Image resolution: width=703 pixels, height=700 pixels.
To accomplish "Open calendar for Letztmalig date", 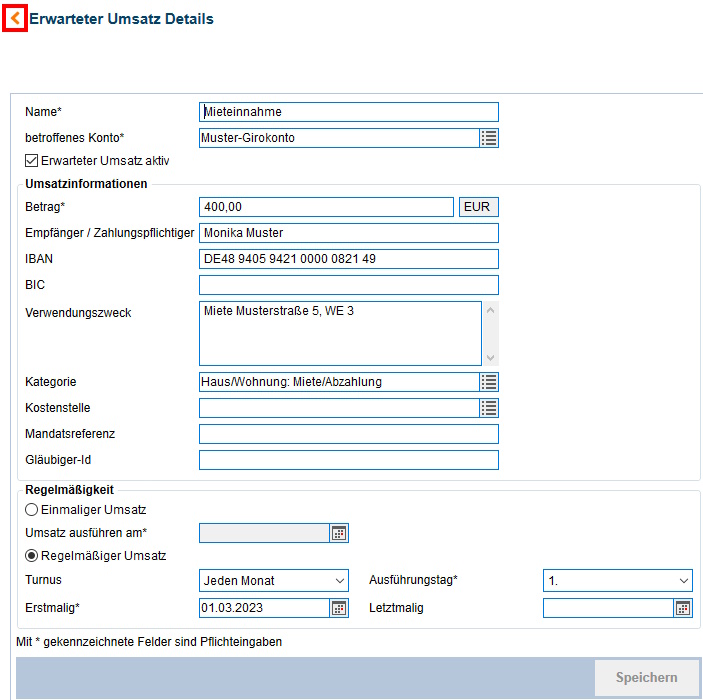I will click(683, 608).
